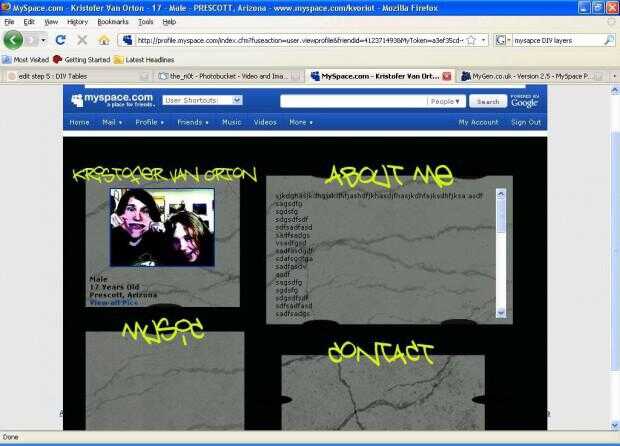This screenshot has width=620, height=446.
Task: Click the MySpace search text field
Action: [353, 101]
